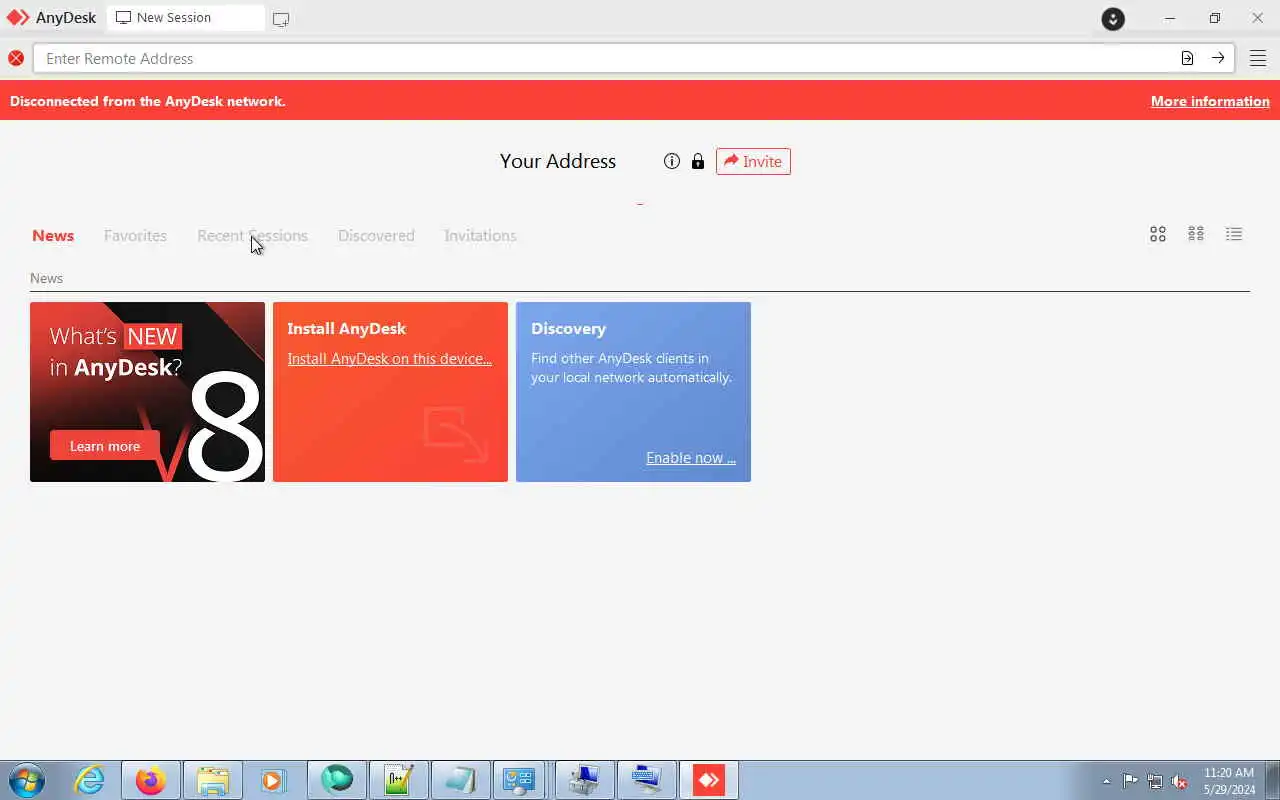Open the green globe taskbar app
Viewport: 1280px width, 800px height.
[337, 780]
